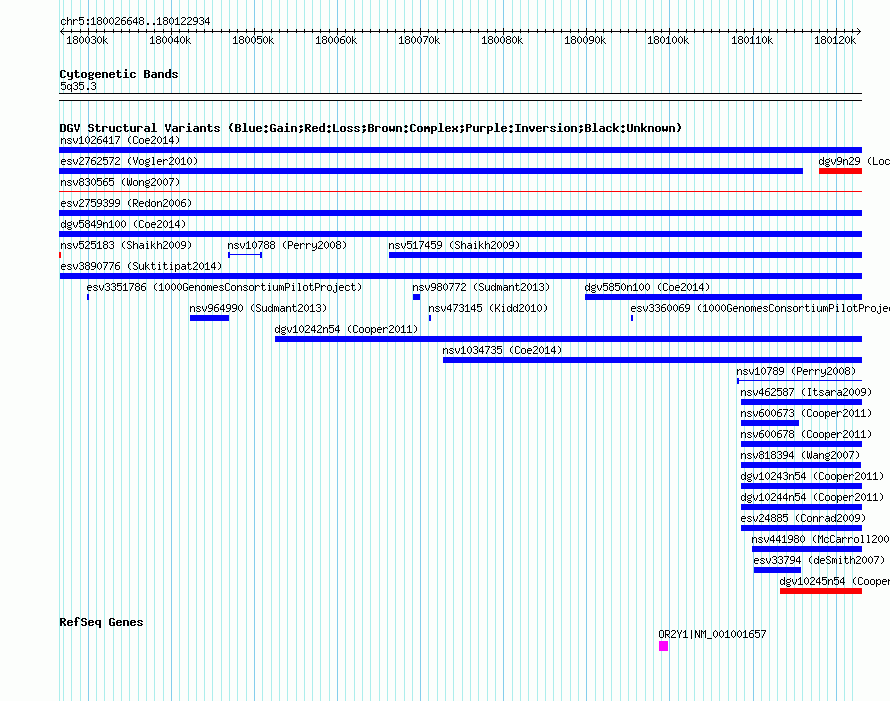Click nsv525183 (Shaikh2009) label
Image resolution: width=890 pixels, height=701 pixels.
point(126,245)
